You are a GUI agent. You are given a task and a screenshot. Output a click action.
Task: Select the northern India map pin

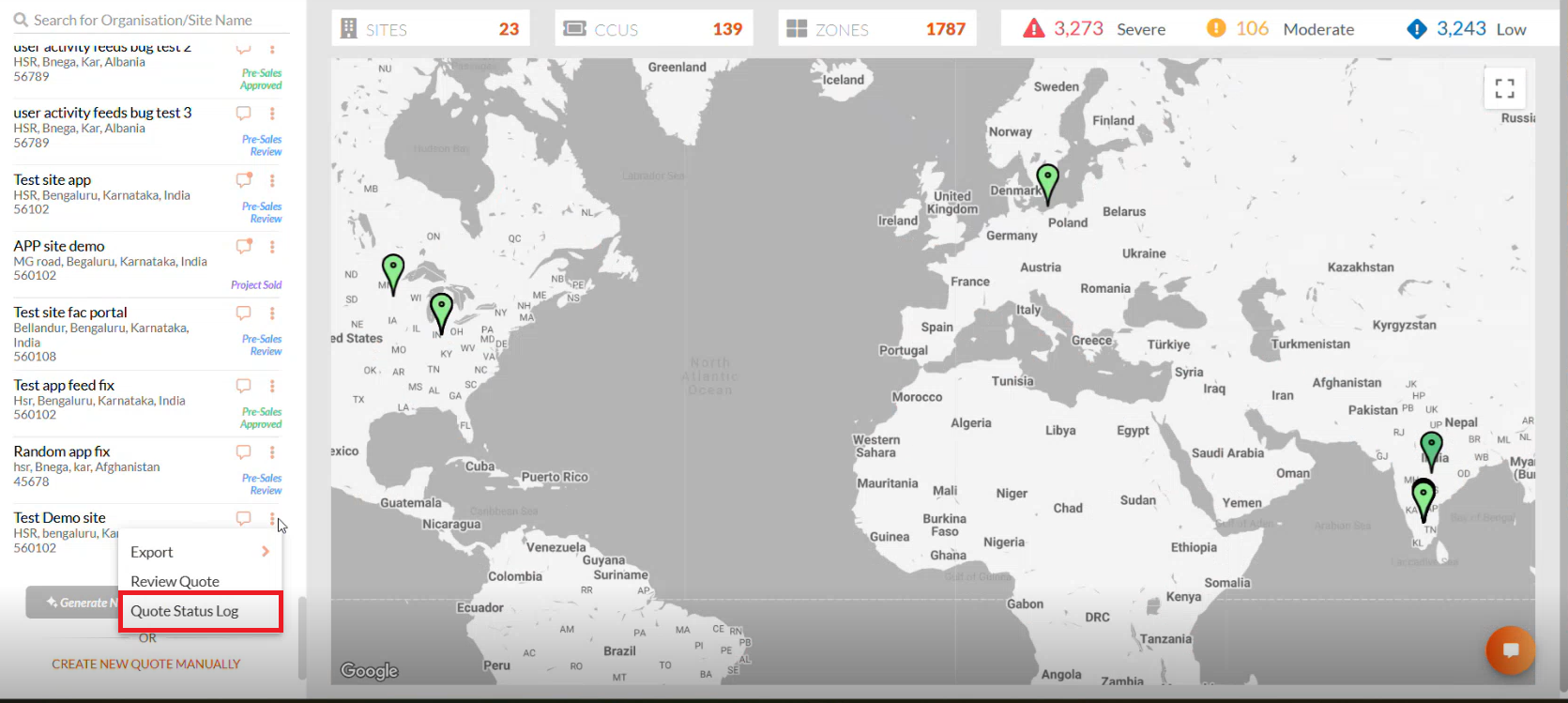(1432, 451)
